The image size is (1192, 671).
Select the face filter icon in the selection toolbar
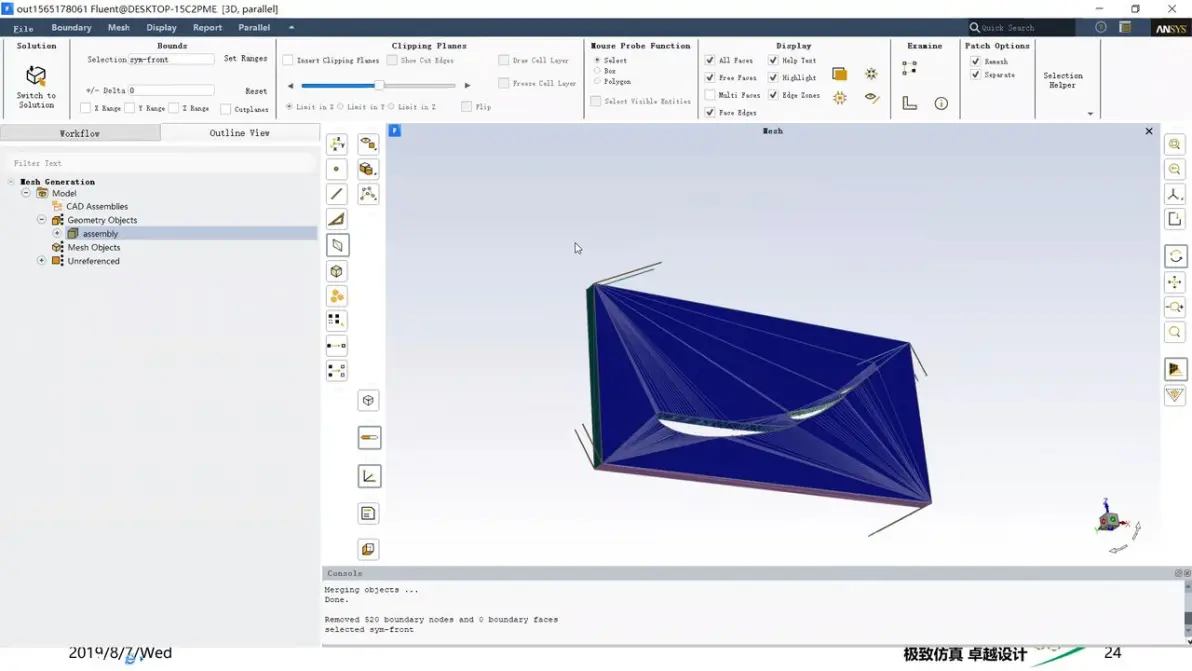coord(337,220)
